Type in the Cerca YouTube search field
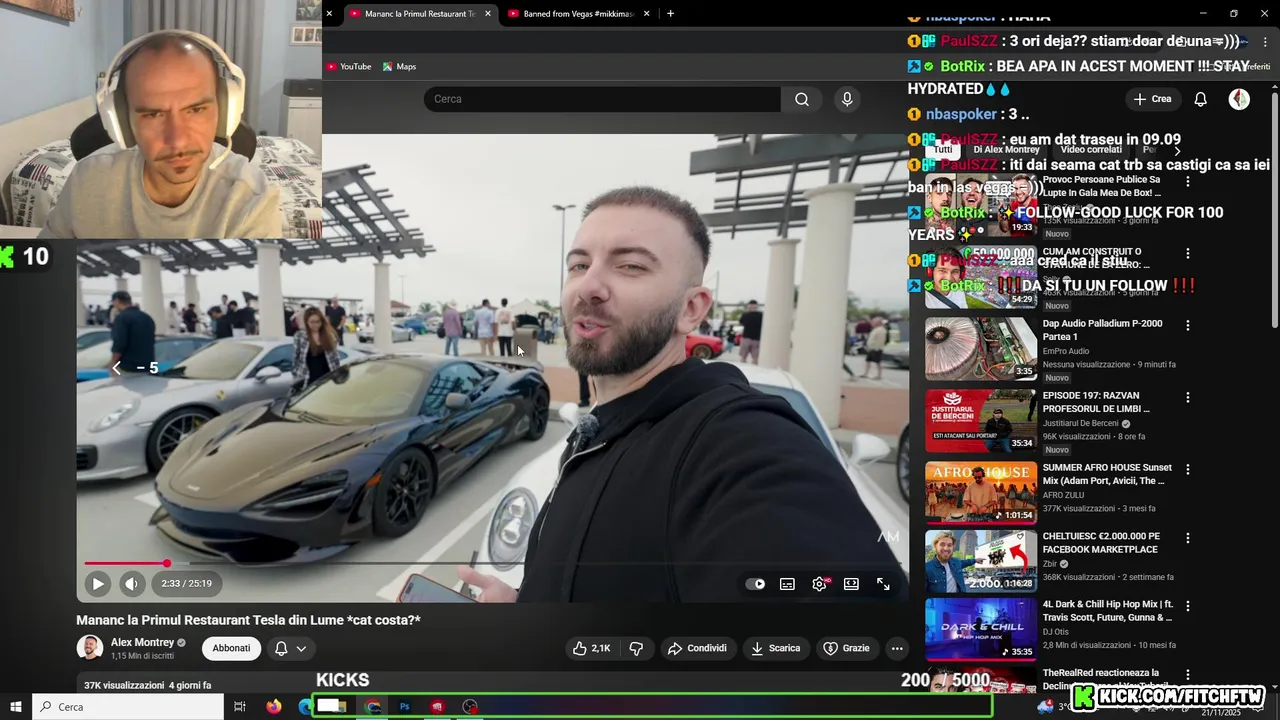Screen dimensions: 1280x720 pos(602,99)
